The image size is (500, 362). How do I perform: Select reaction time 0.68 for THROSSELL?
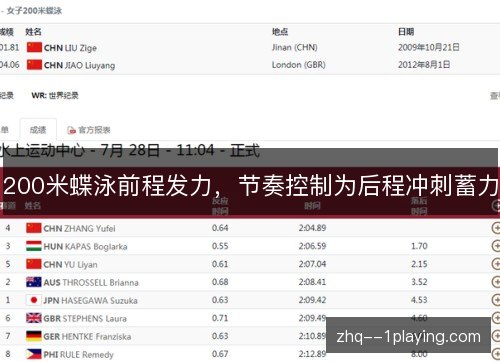220,282
